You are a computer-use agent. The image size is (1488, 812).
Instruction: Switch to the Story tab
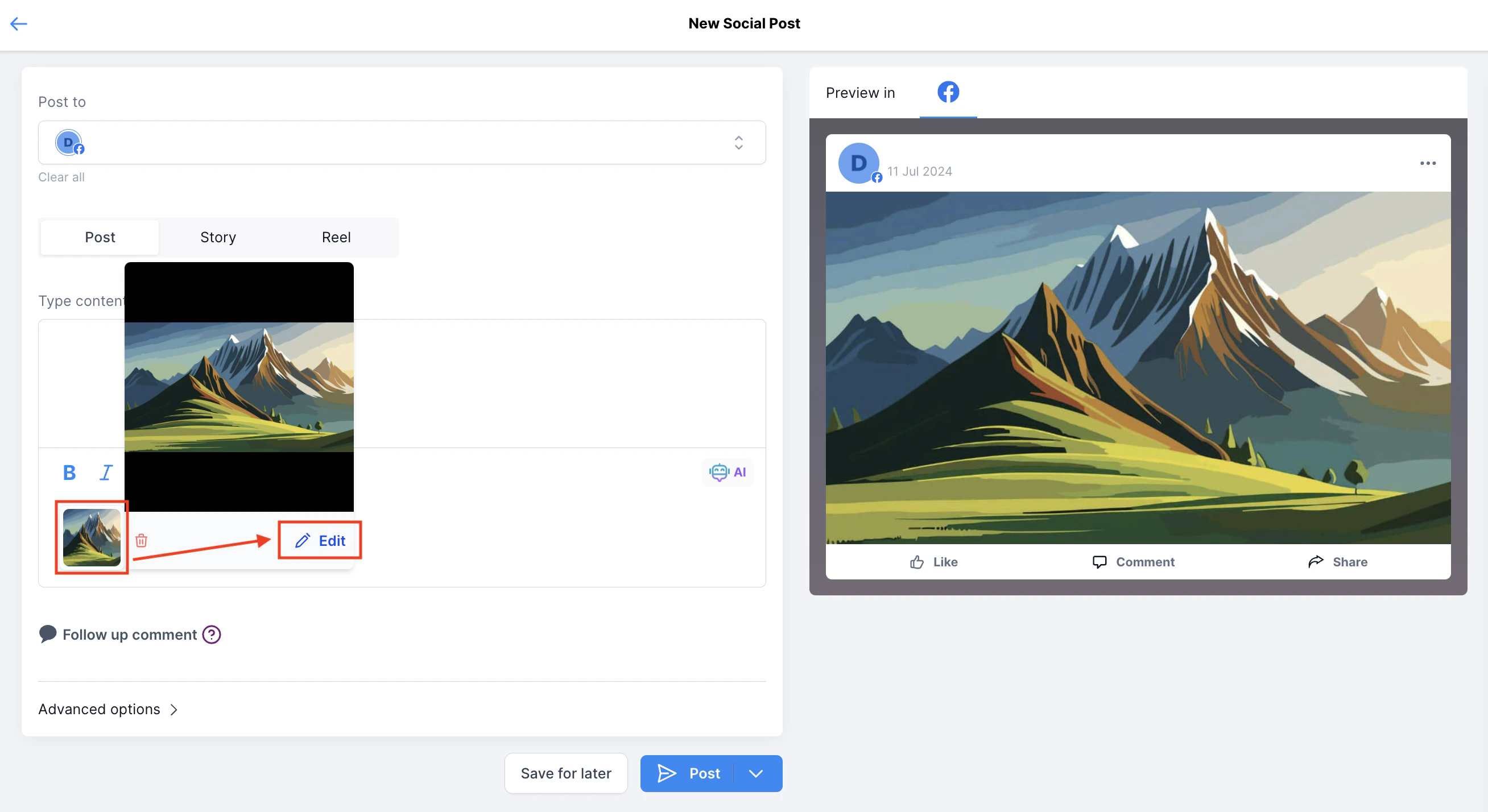coord(218,237)
